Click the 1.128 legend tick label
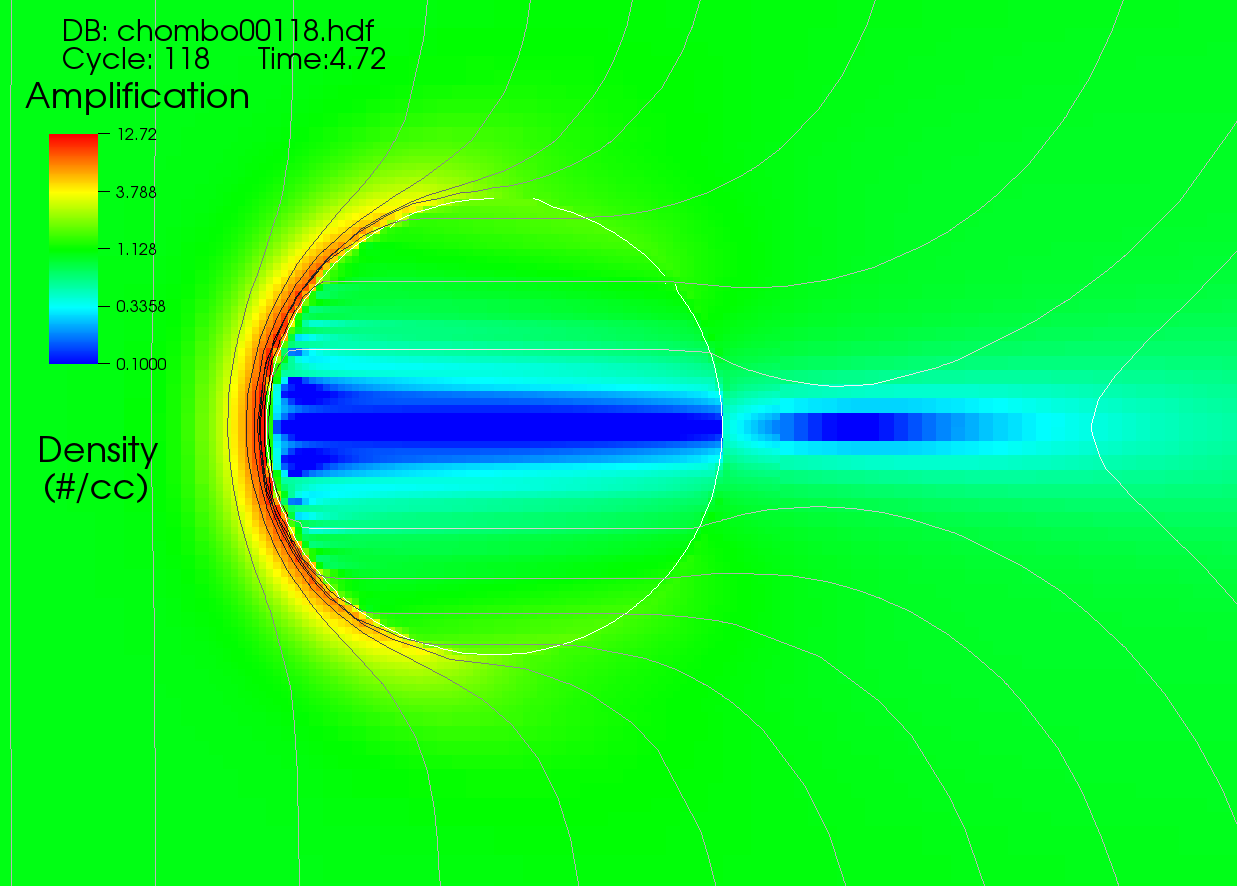The width and height of the screenshot is (1237, 886). coord(137,249)
